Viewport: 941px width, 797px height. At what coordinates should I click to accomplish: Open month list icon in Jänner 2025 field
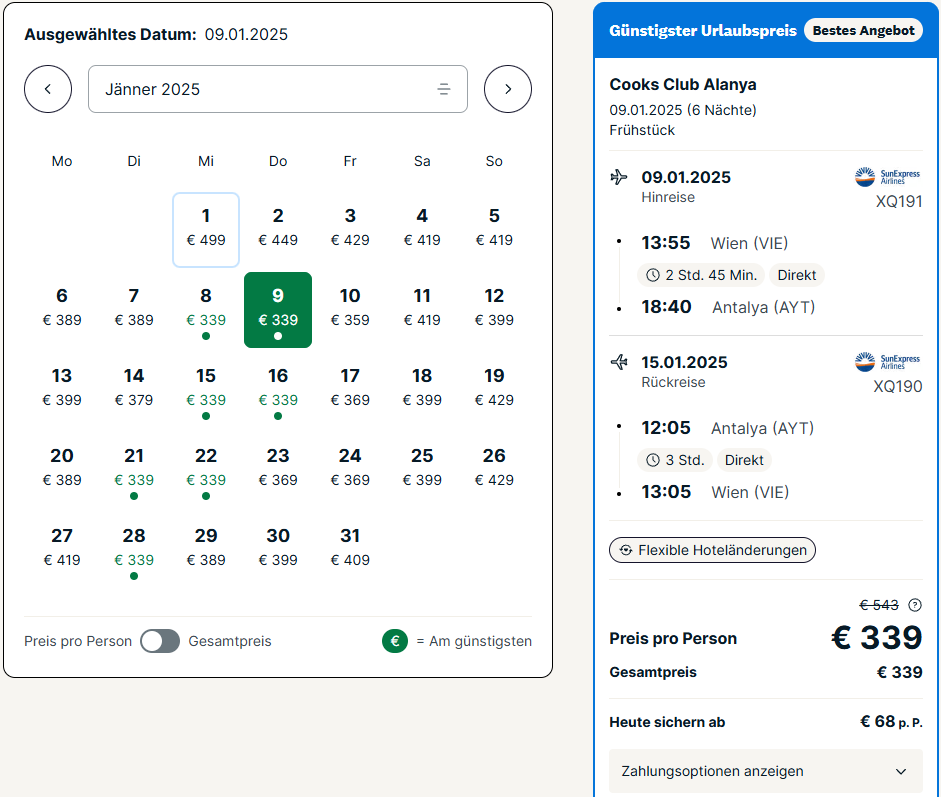click(443, 89)
